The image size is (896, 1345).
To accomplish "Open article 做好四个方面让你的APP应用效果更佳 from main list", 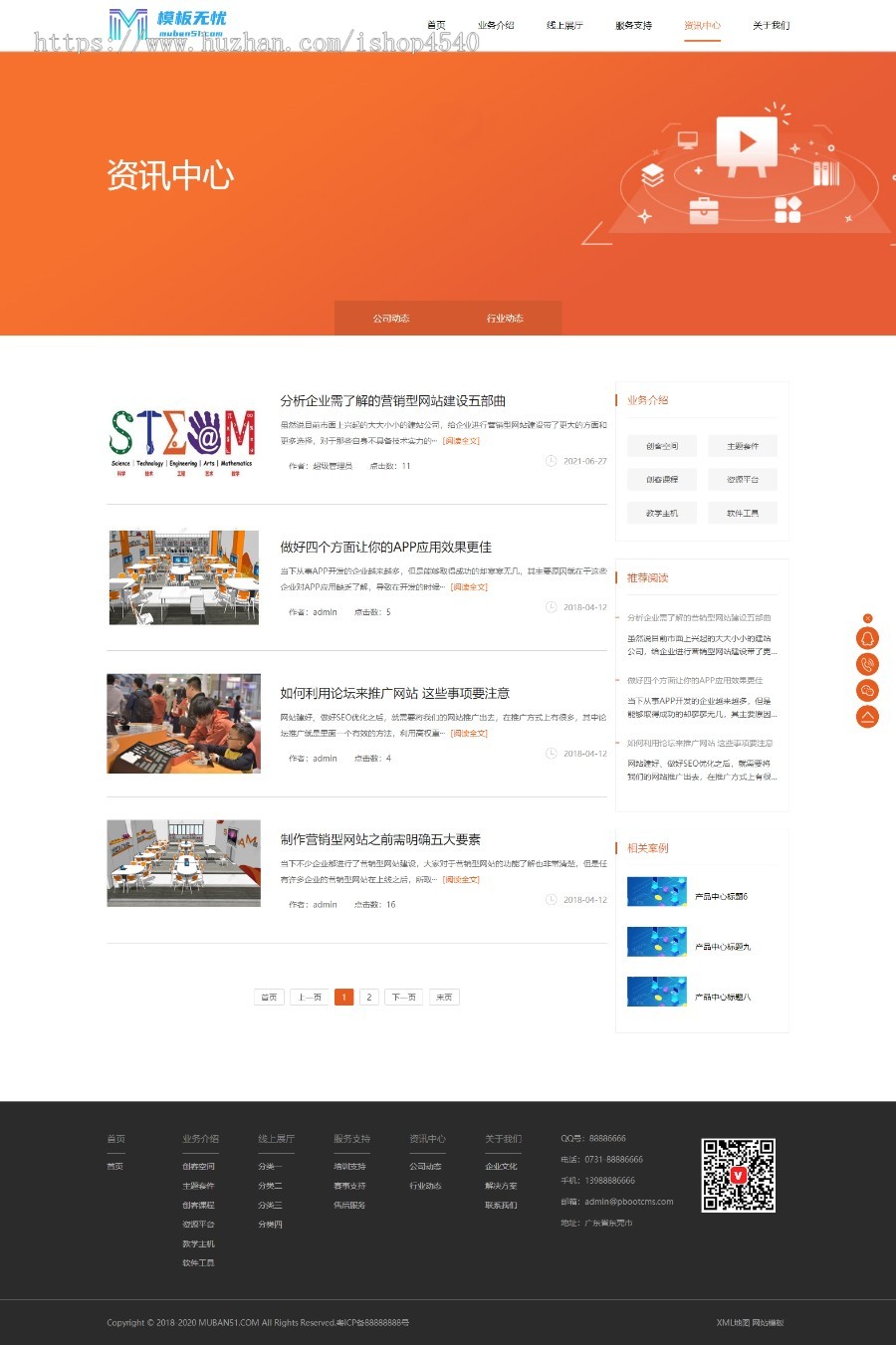I will pos(385,548).
